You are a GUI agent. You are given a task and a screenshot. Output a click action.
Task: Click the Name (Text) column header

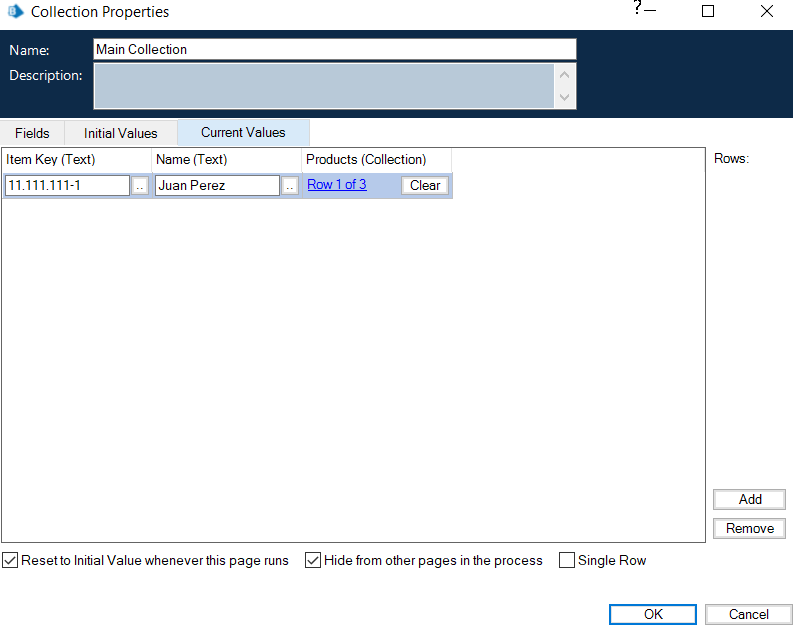tap(227, 160)
